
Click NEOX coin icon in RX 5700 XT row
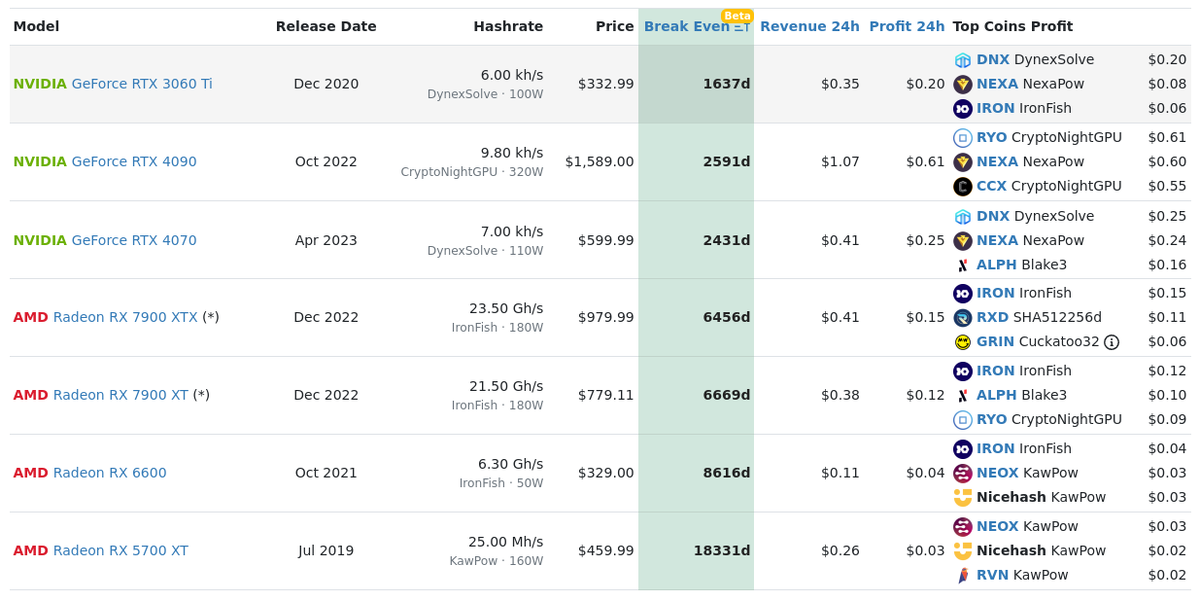[x=963, y=526]
